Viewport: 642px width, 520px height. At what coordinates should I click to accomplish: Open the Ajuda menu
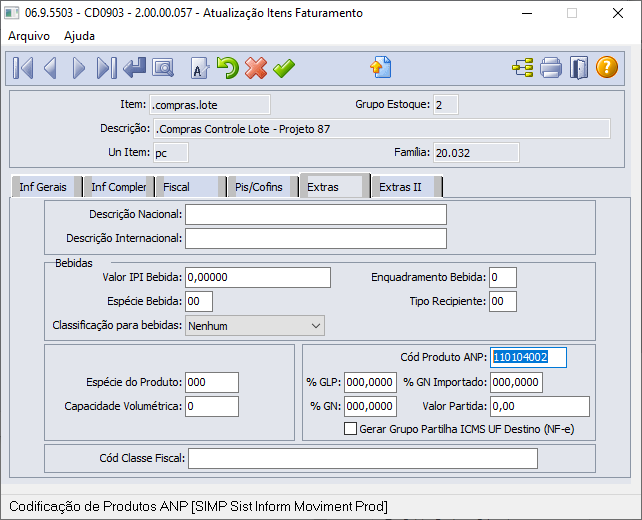[80, 35]
